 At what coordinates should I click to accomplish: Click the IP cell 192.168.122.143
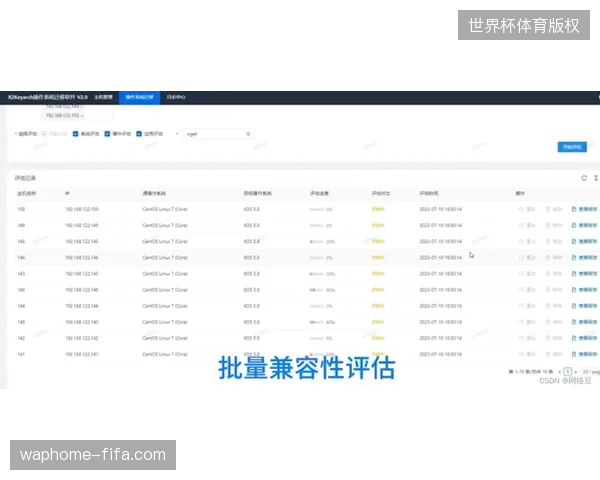click(x=82, y=274)
